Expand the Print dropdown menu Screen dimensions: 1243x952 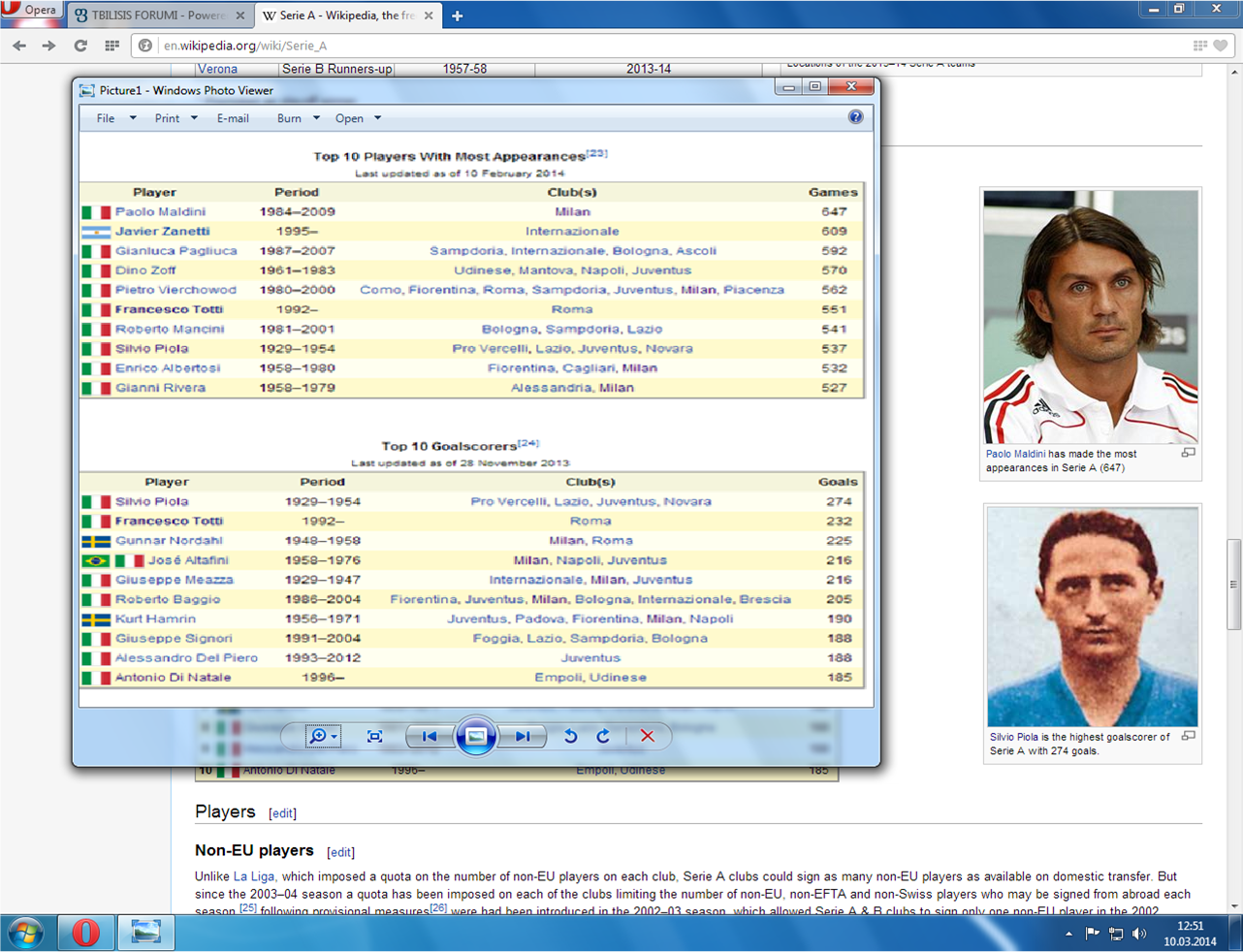tap(175, 118)
